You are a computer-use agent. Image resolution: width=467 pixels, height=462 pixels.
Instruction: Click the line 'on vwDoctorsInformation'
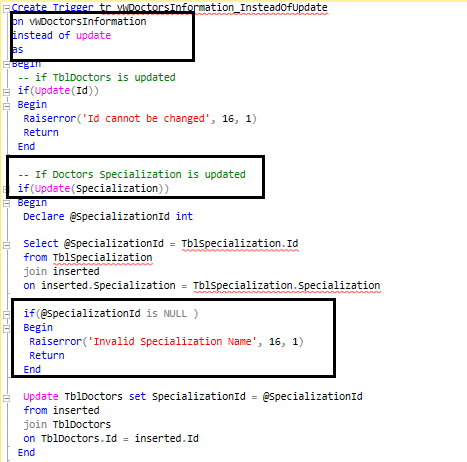[79, 21]
